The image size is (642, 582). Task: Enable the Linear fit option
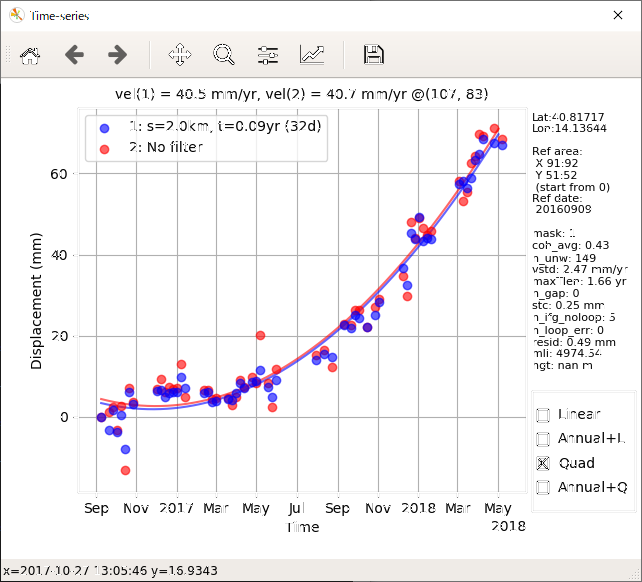(x=543, y=415)
